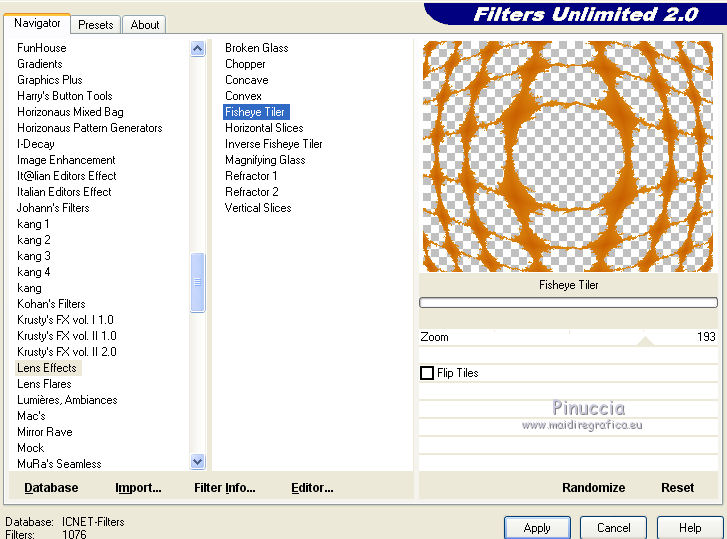Select the Graphics Plus category
This screenshot has width=727, height=539.
click(x=50, y=80)
